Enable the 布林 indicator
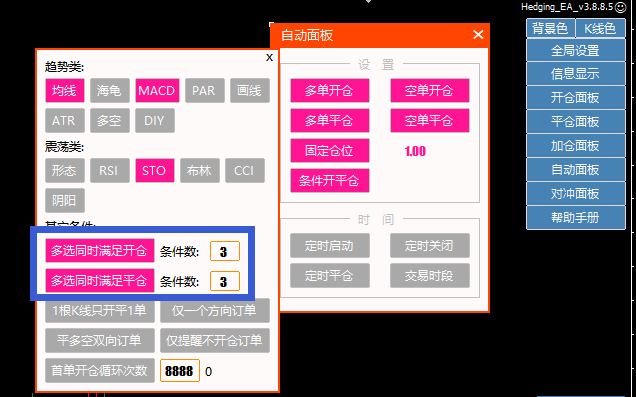 tap(200, 170)
